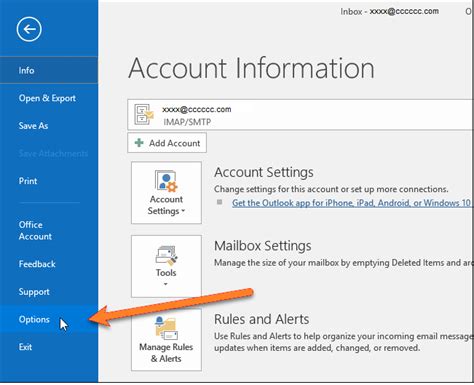Click the Rules and Alerts bell-folder icon
Screen dimensions: 474x385
166,328
